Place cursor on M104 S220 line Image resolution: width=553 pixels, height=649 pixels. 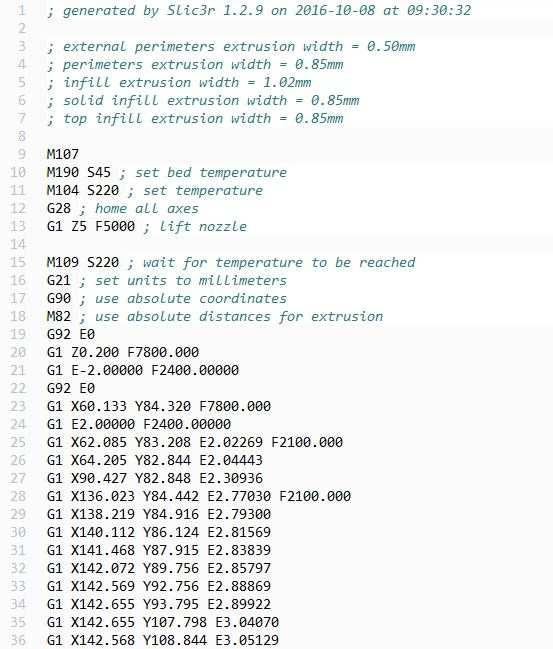[x=154, y=190]
